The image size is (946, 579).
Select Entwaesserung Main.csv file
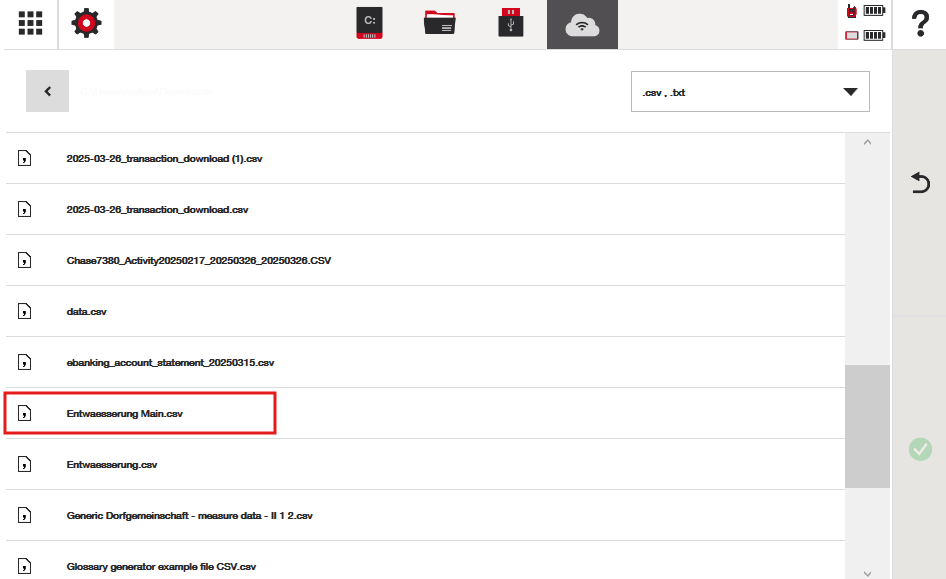tap(125, 414)
